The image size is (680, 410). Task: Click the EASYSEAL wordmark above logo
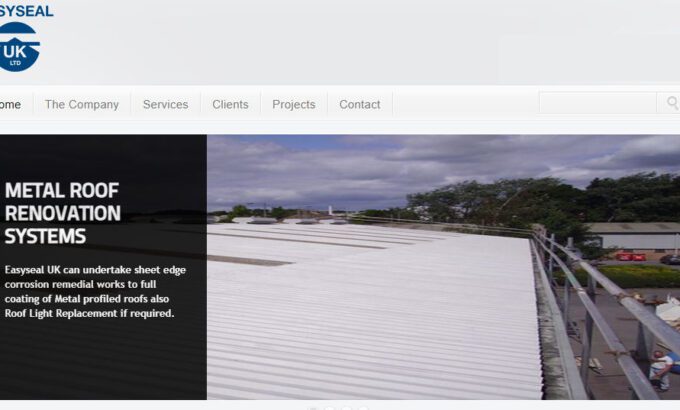pos(26,11)
